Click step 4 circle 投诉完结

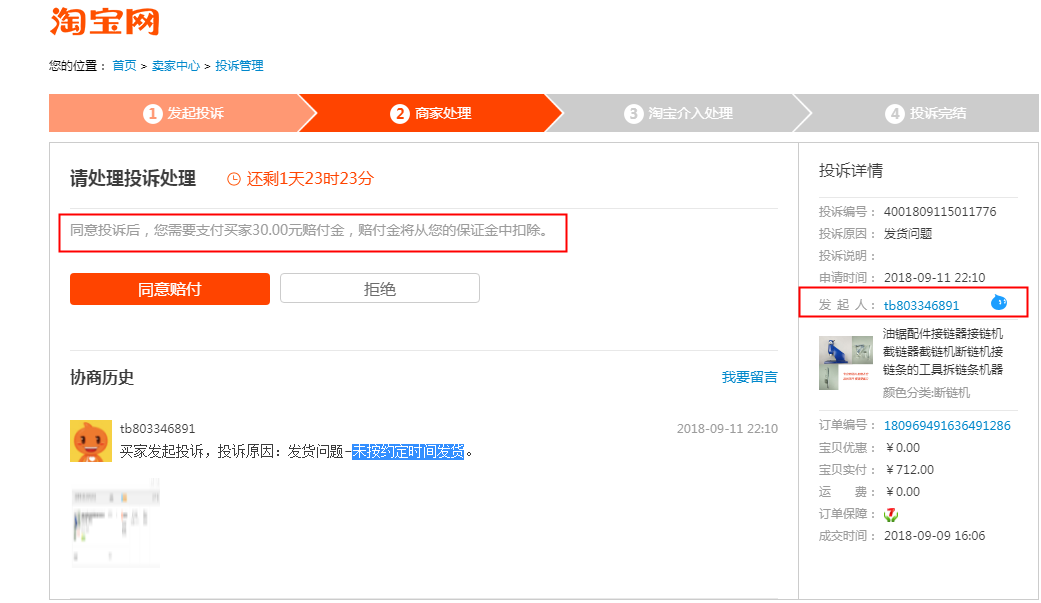895,114
